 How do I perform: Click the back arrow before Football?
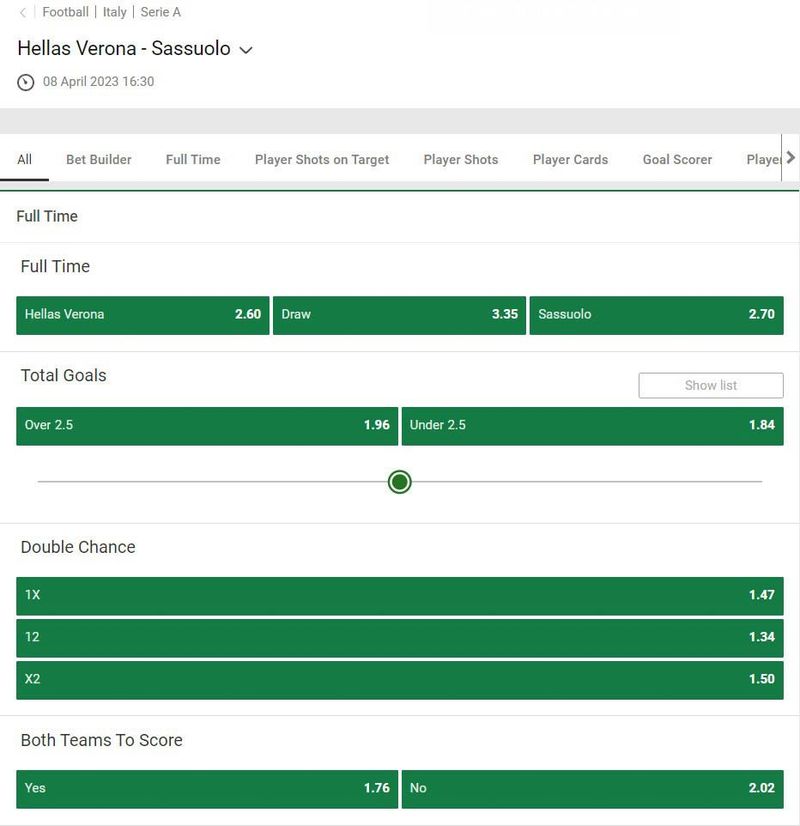23,13
